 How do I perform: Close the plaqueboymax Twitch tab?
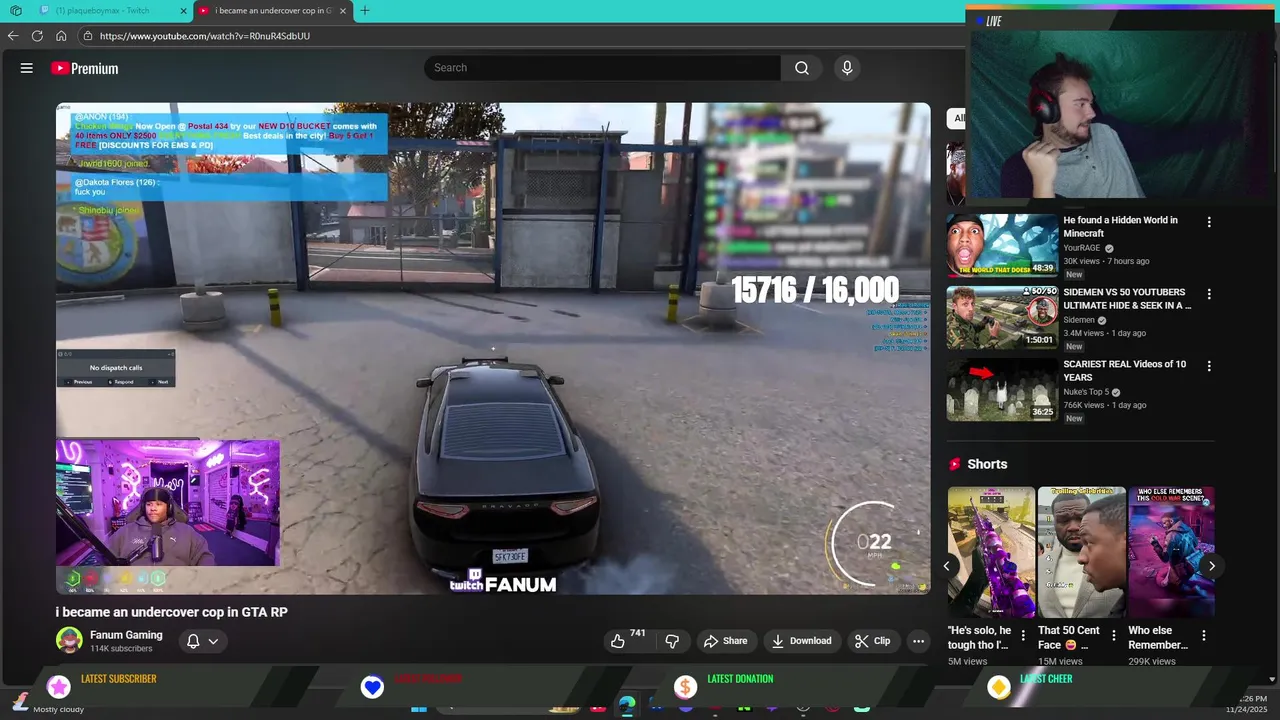coord(184,11)
